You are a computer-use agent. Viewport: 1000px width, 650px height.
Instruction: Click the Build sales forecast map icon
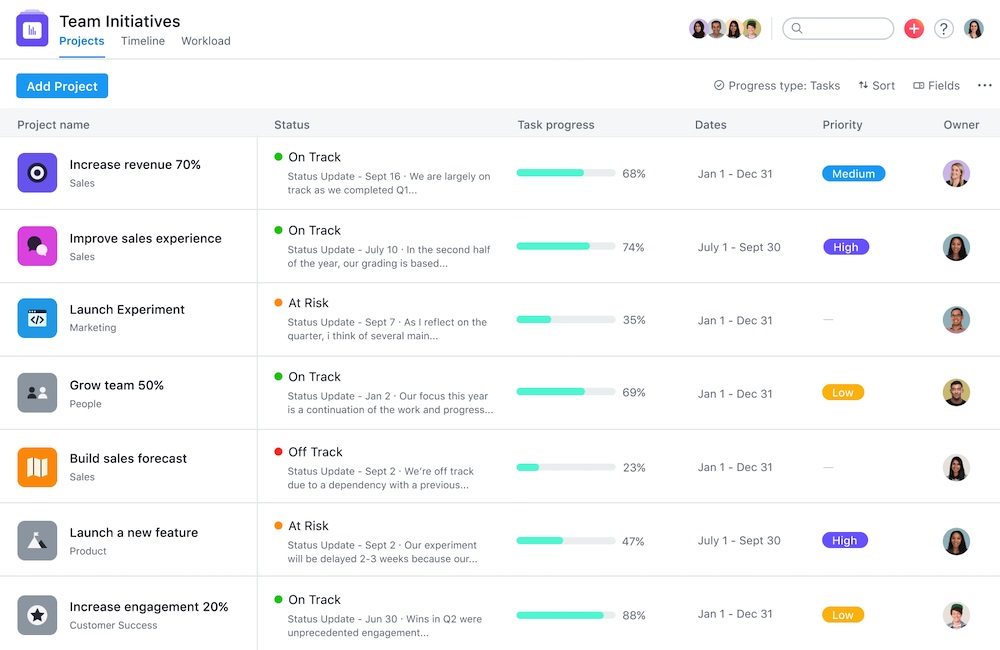click(x=37, y=467)
